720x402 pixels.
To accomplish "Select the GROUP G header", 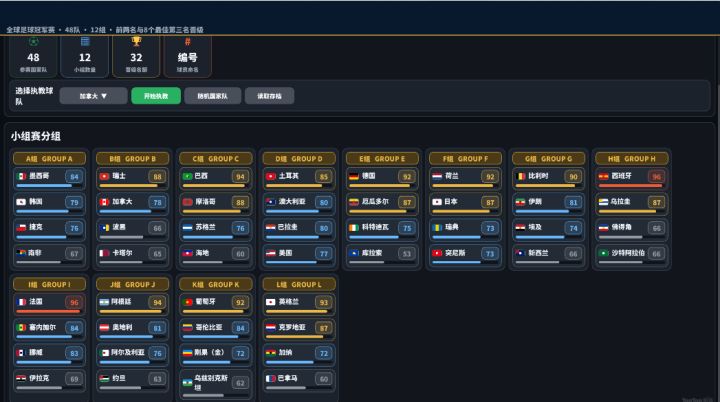I will [548, 159].
